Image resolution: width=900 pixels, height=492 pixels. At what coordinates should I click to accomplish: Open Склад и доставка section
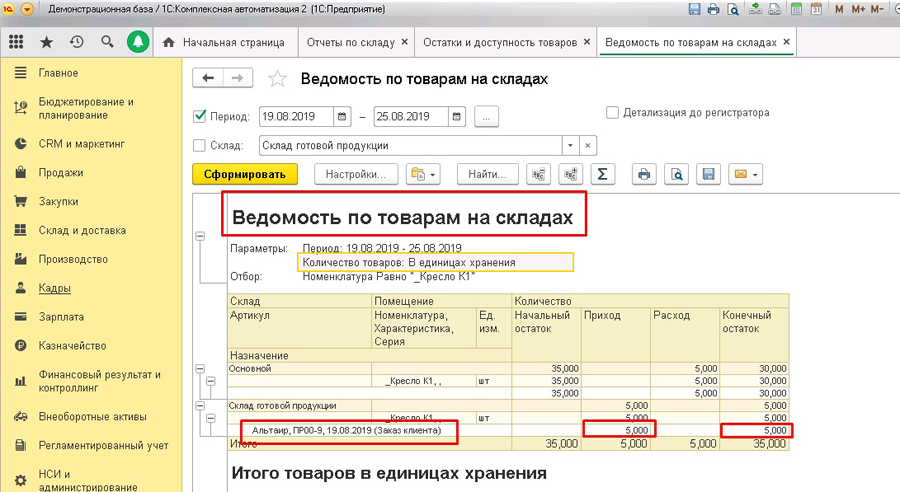tap(82, 230)
